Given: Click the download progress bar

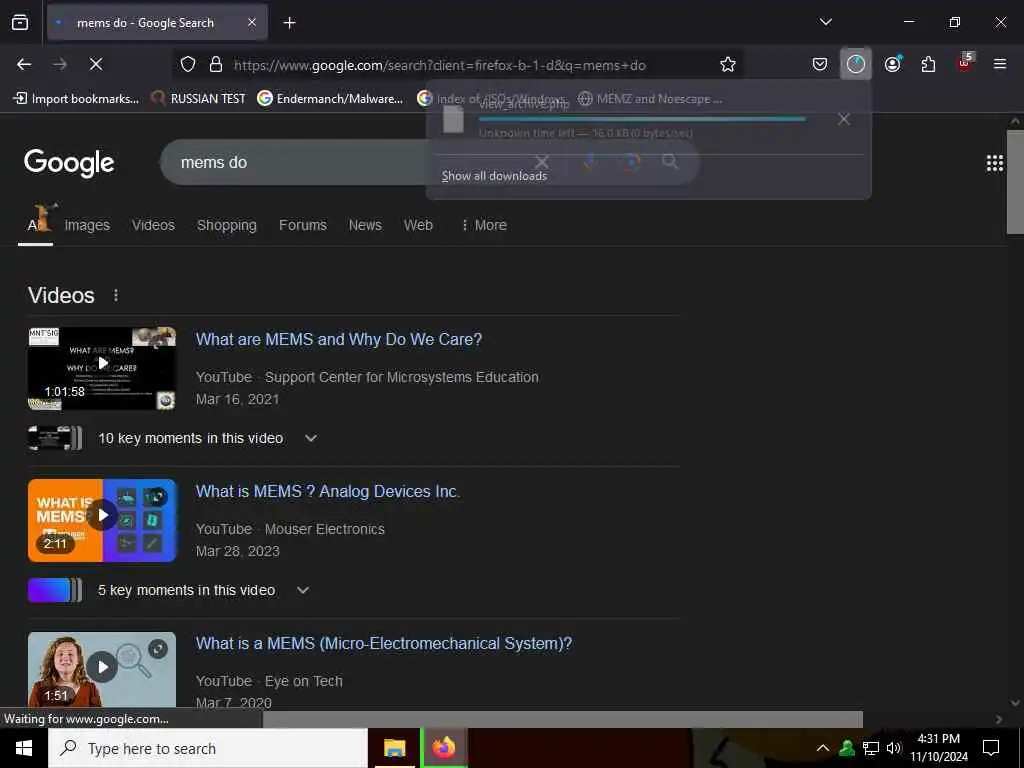Looking at the screenshot, I should [642, 119].
